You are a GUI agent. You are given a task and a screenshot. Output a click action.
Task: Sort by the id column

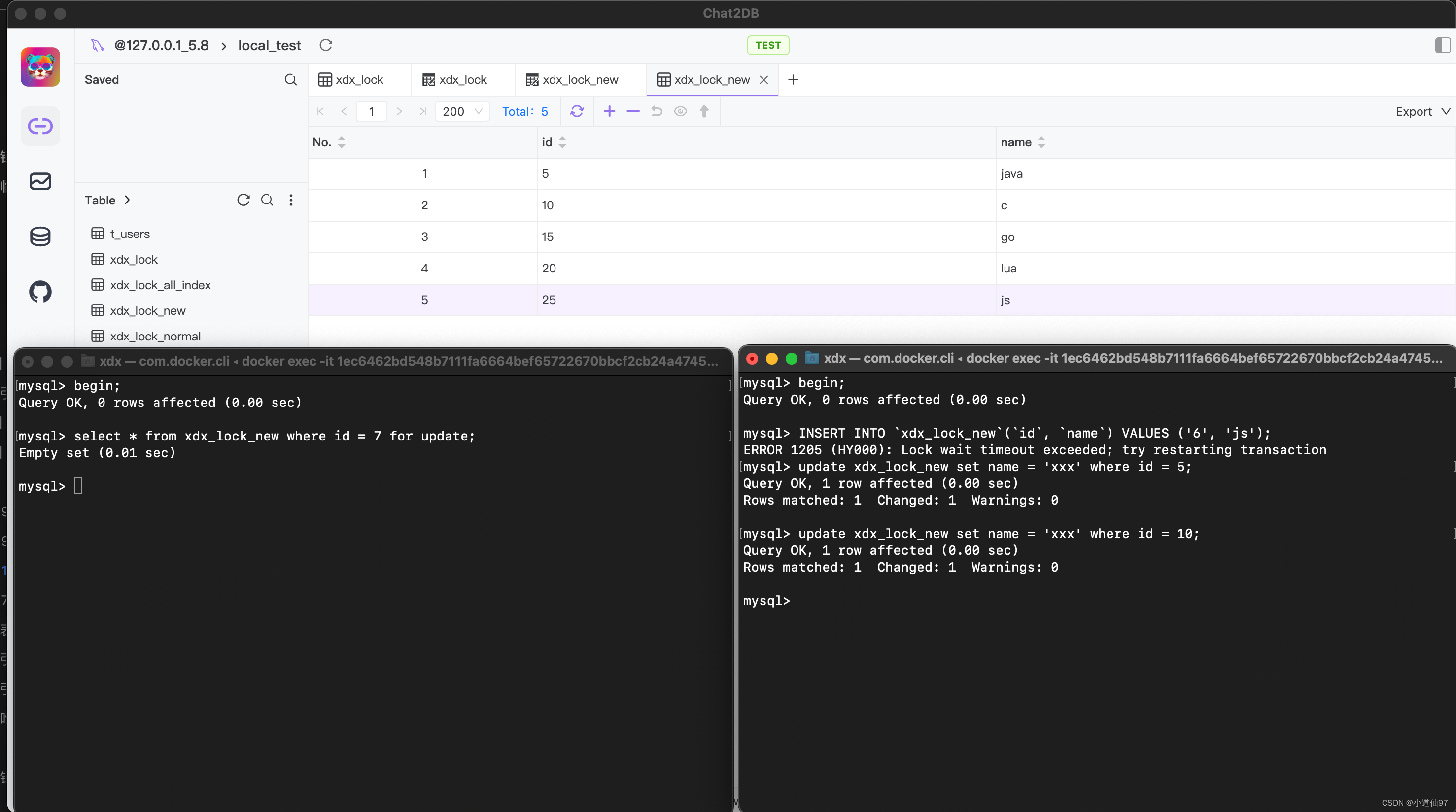point(562,142)
